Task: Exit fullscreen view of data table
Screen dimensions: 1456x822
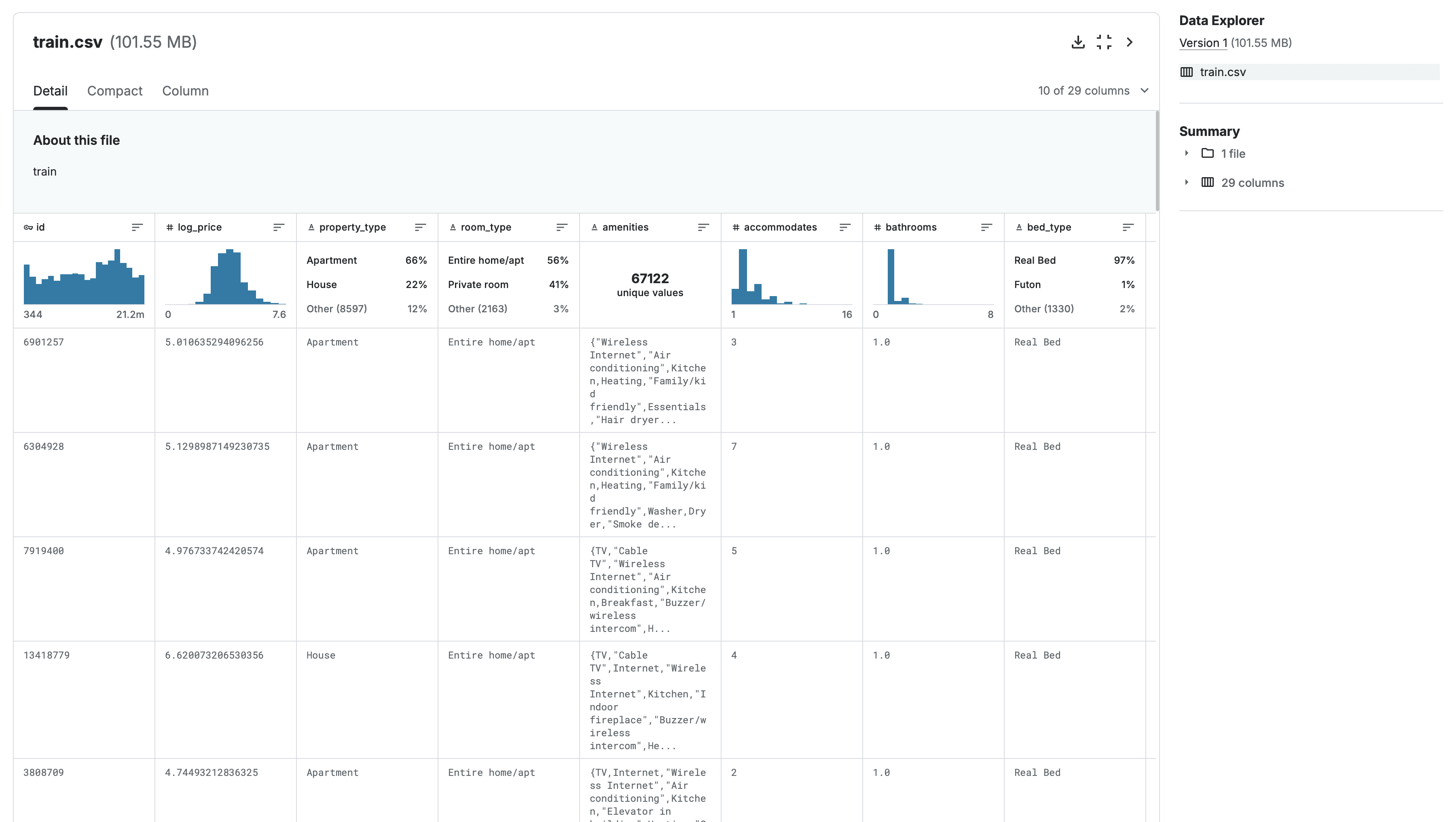Action: coord(1104,42)
